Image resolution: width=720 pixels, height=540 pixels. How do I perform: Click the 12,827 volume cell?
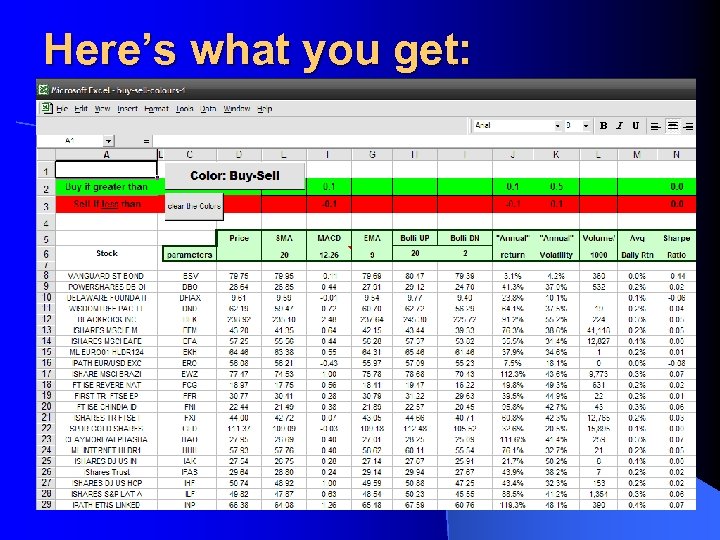click(598, 341)
